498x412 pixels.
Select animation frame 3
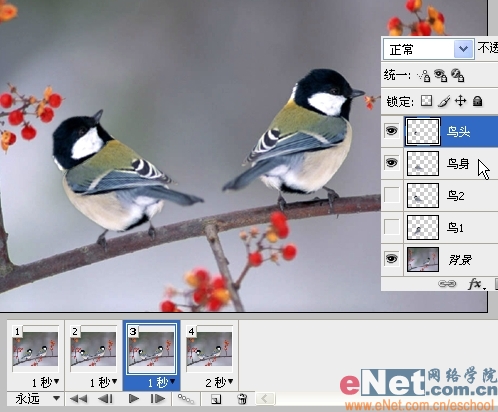151,349
